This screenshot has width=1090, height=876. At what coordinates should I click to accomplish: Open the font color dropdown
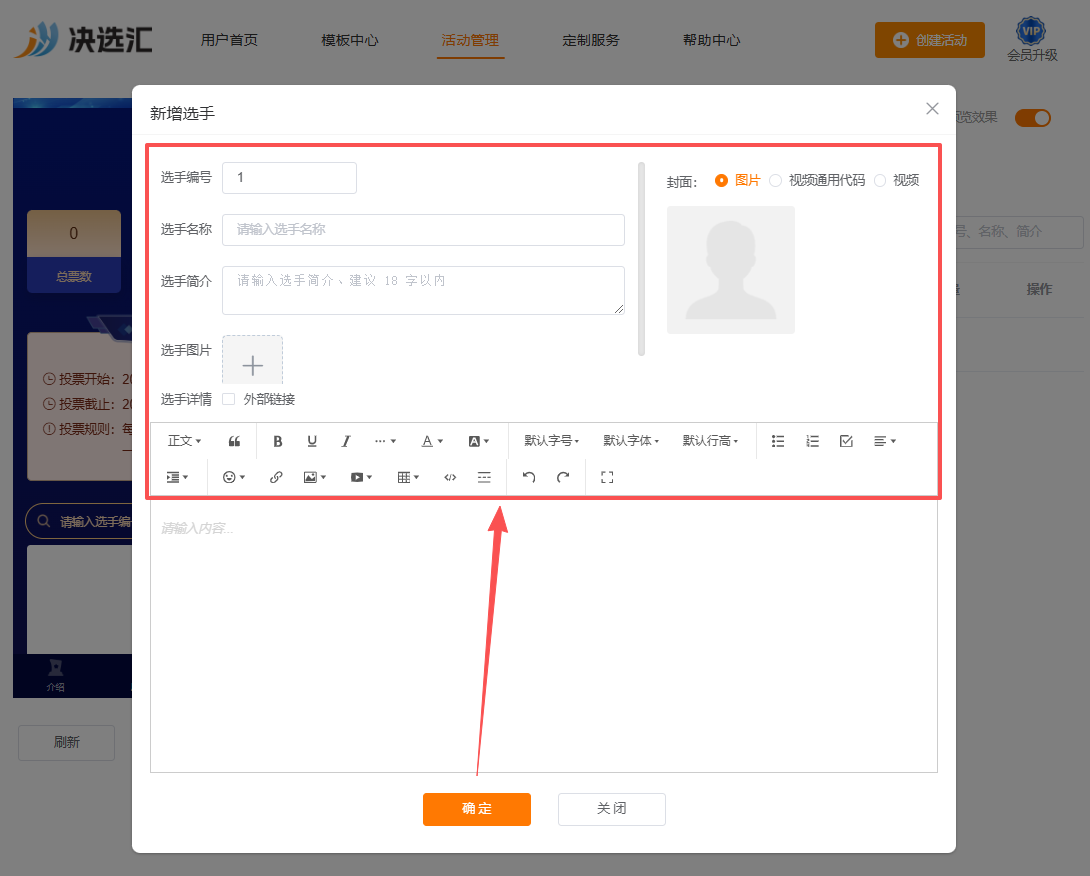coord(432,441)
